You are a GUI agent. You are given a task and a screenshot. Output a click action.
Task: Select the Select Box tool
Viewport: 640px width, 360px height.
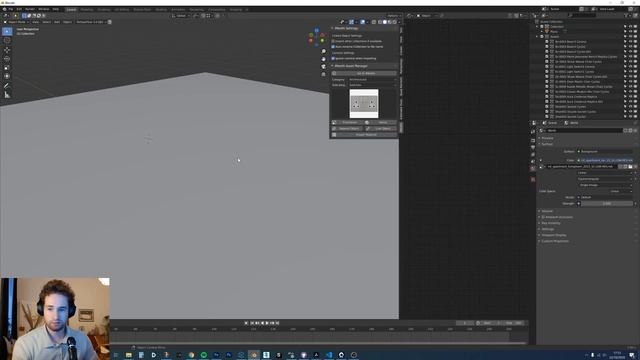pos(7,31)
